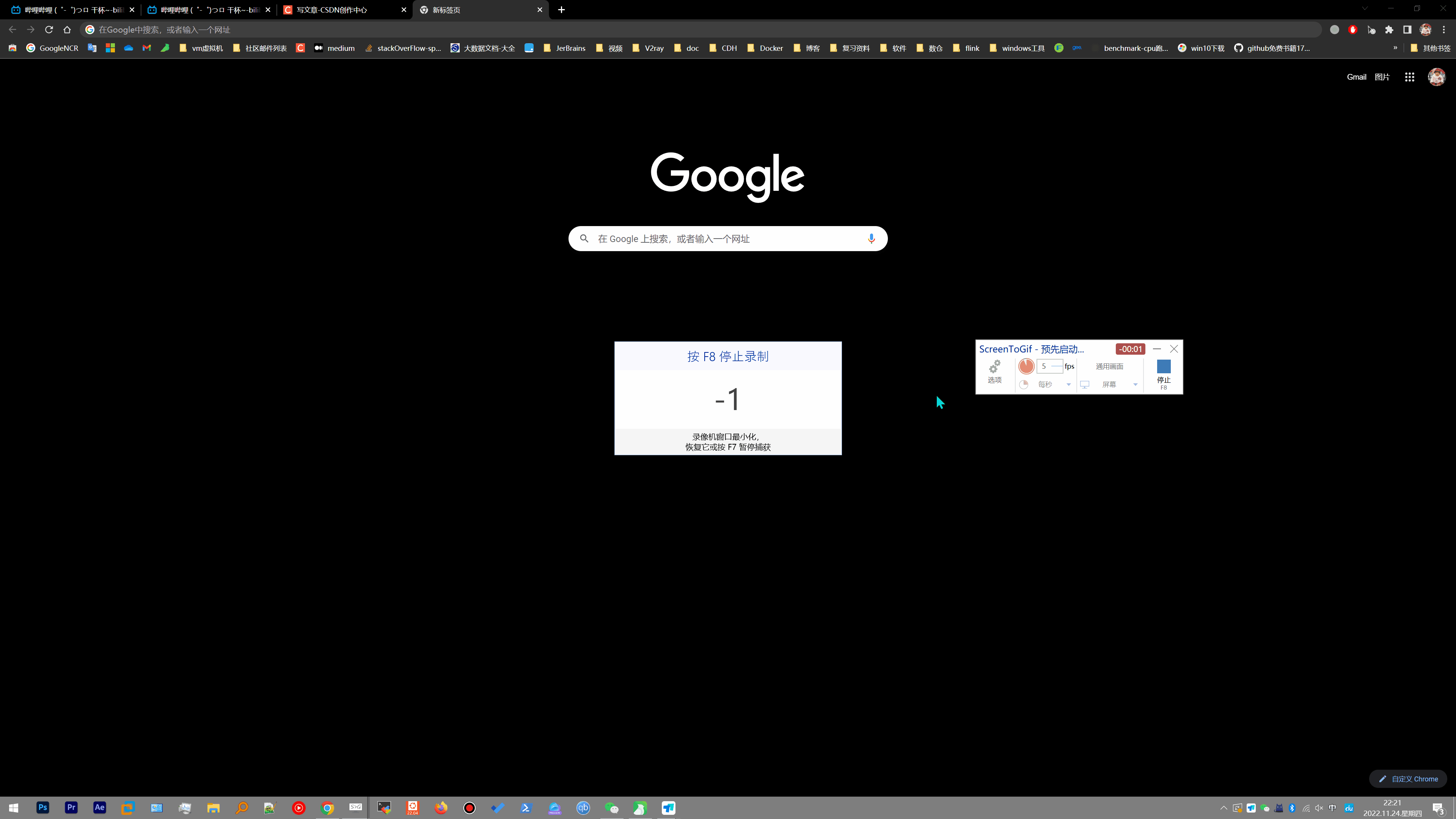Open a new browser tab
Image resolution: width=1456 pixels, height=819 pixels.
pyautogui.click(x=561, y=9)
